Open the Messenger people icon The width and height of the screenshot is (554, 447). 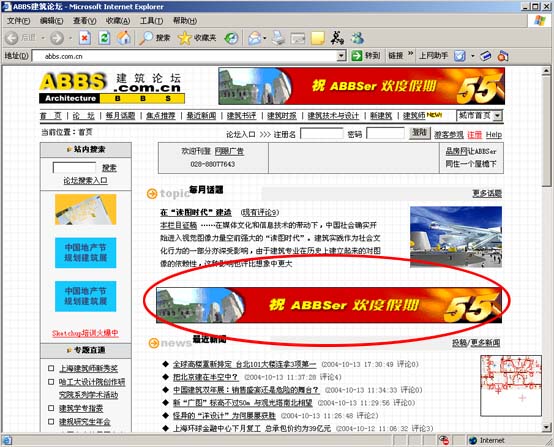(357, 38)
